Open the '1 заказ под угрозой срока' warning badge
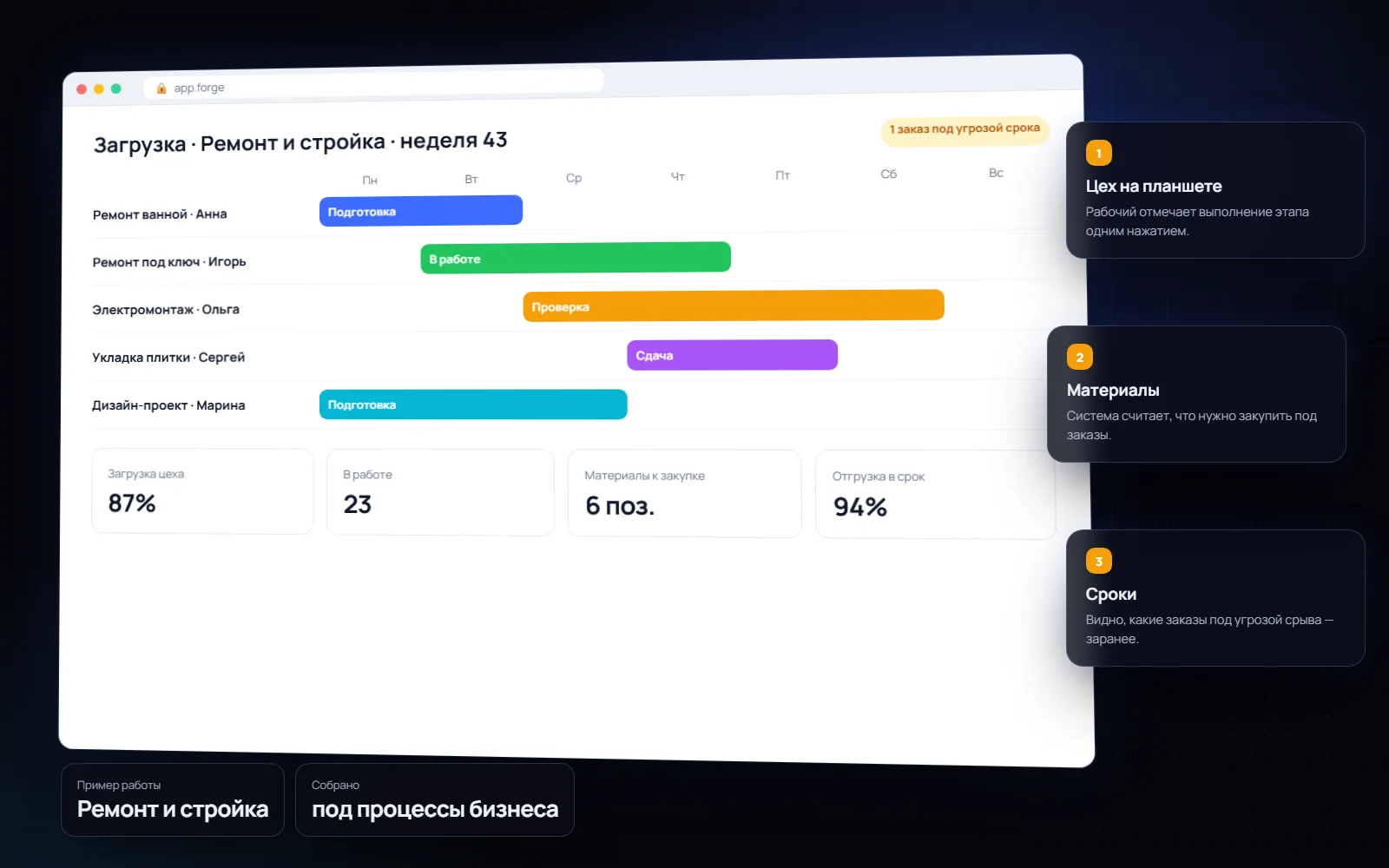Screen dimensions: 1389x868 pyautogui.click(x=964, y=129)
